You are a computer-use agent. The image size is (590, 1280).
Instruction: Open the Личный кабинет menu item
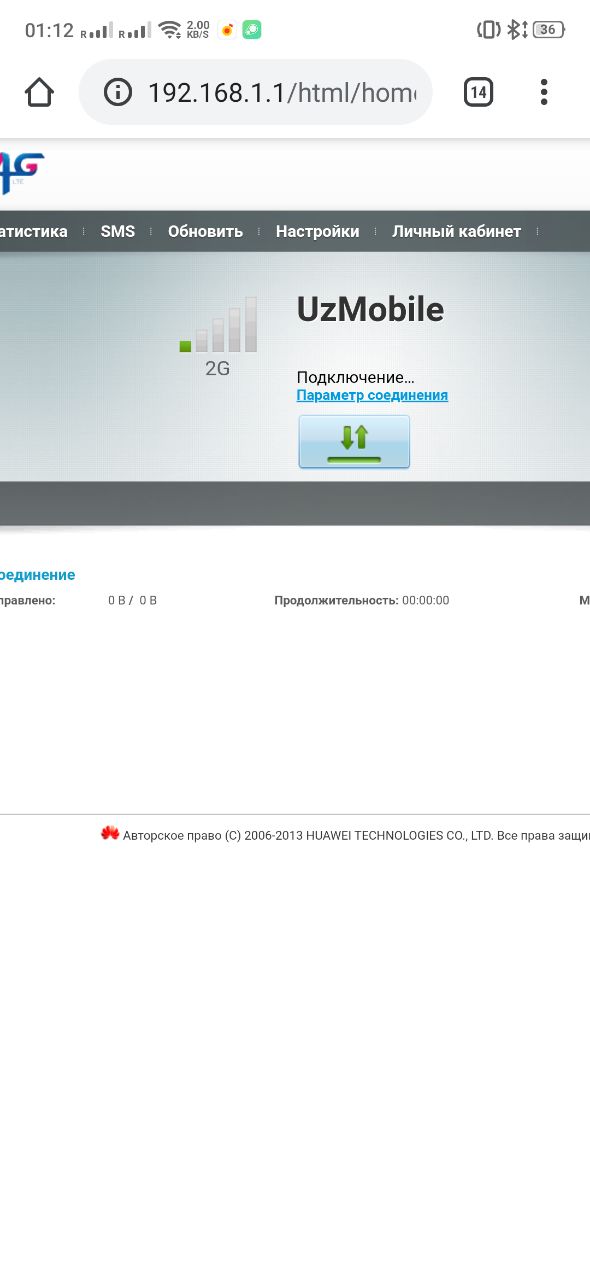click(x=456, y=231)
